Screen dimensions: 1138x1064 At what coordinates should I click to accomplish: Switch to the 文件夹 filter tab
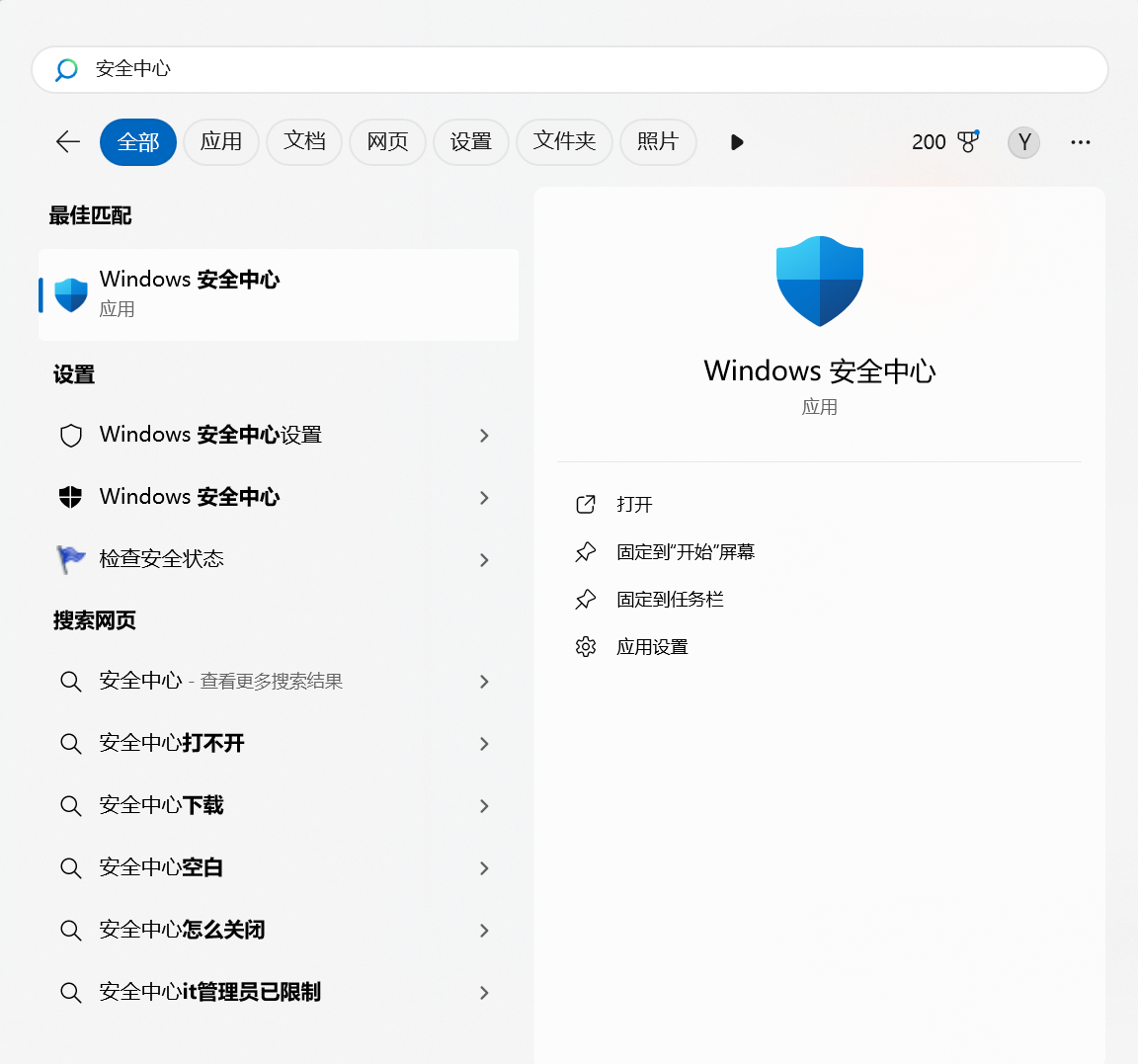pos(565,142)
